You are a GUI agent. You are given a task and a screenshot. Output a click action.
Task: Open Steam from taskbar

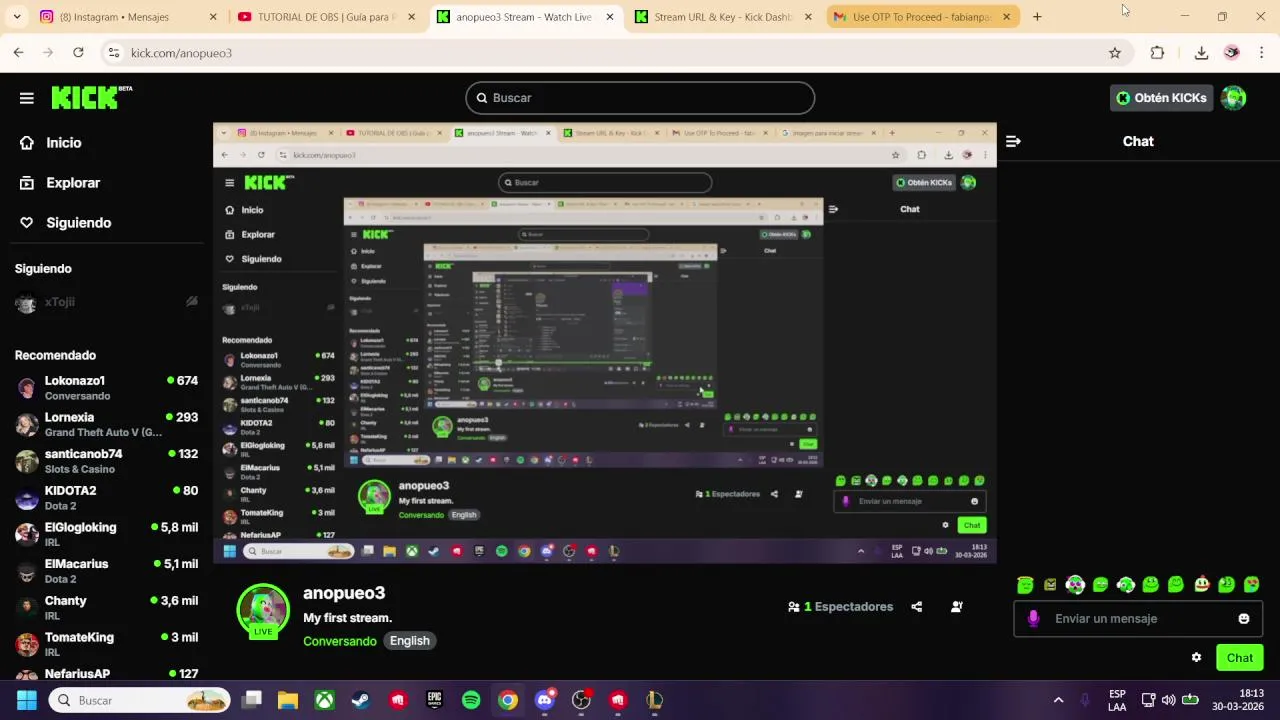(361, 700)
